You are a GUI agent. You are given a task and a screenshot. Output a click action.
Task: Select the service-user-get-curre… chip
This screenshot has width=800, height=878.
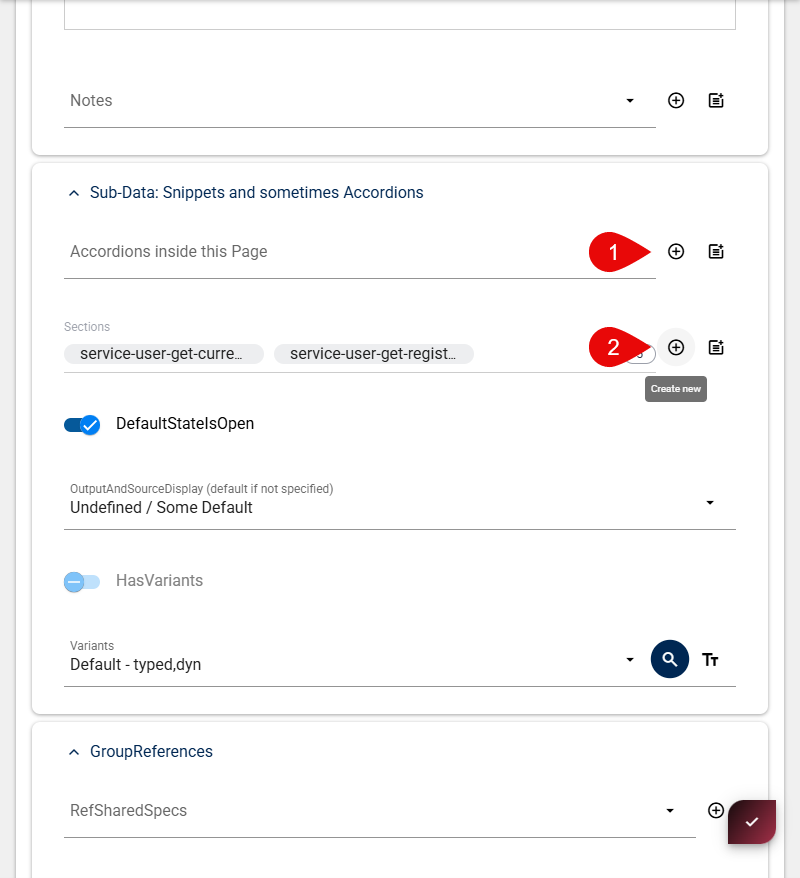(x=163, y=354)
